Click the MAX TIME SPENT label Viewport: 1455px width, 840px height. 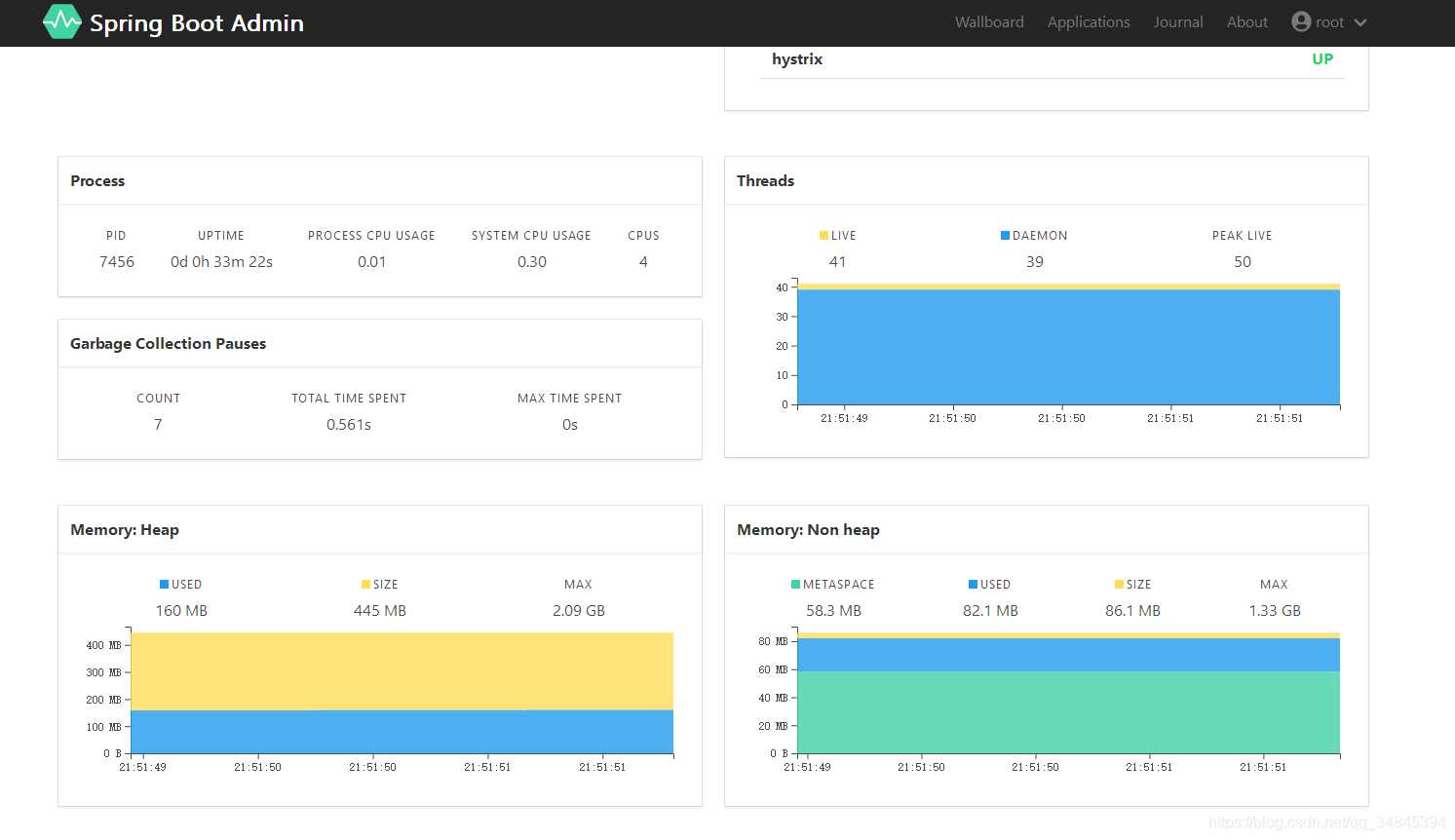569,399
